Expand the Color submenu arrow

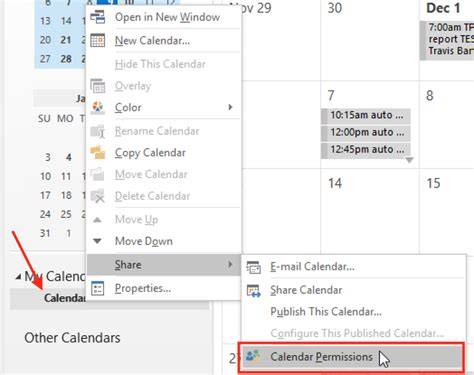(x=230, y=107)
